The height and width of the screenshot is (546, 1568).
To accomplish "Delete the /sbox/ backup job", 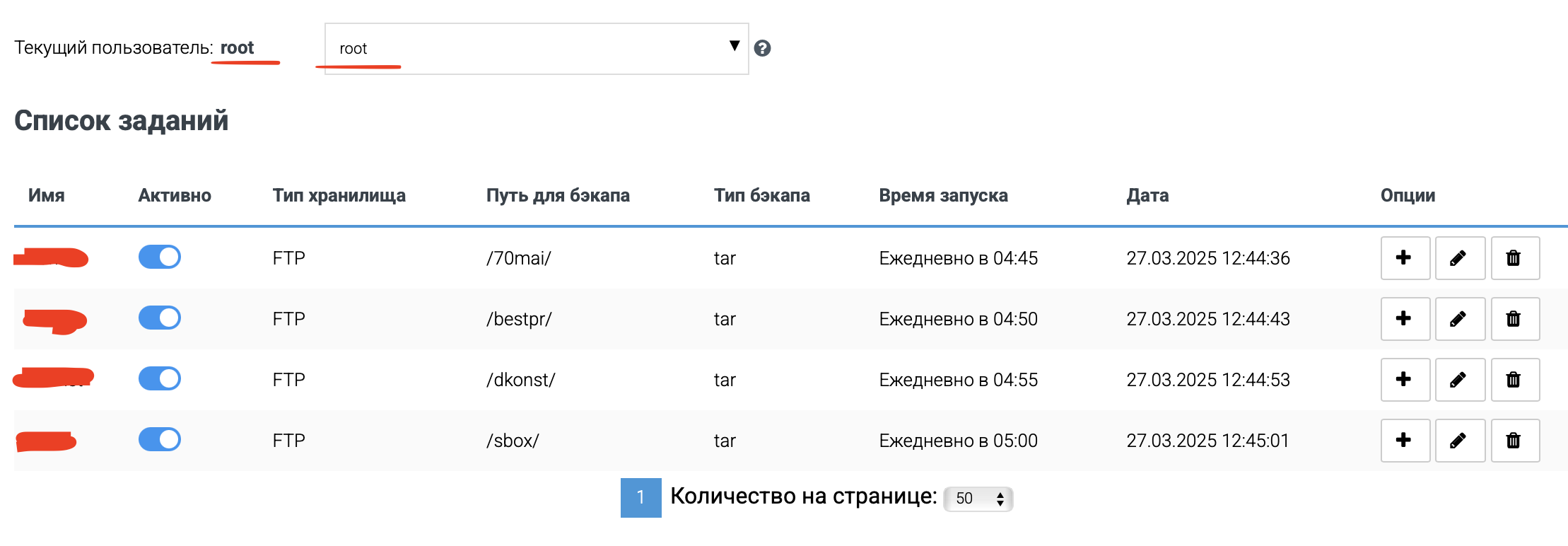I will 1516,441.
